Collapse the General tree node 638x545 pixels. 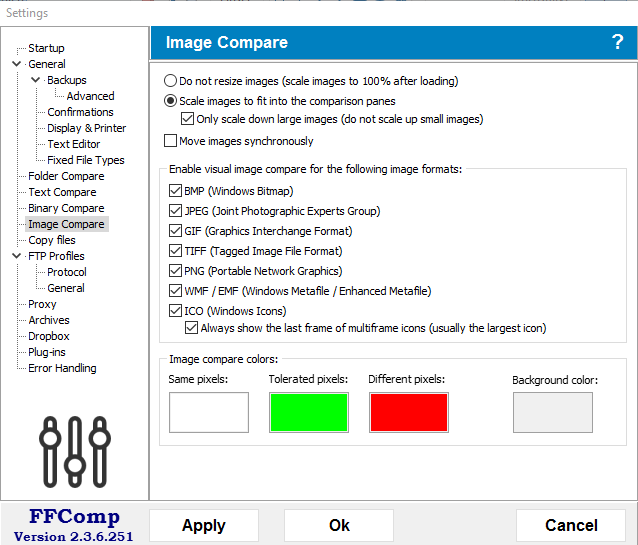pyautogui.click(x=17, y=64)
